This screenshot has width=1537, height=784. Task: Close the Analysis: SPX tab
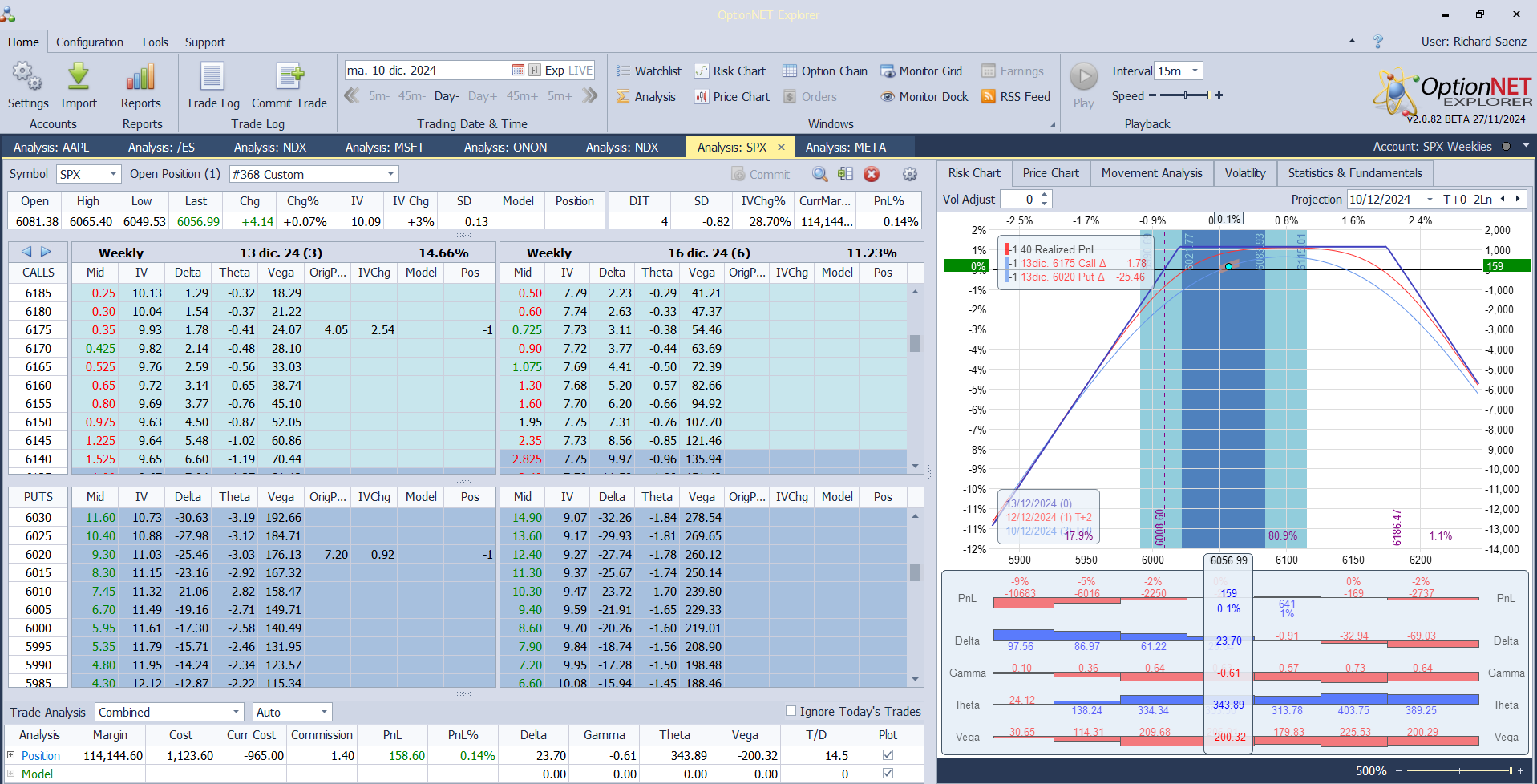(x=782, y=148)
